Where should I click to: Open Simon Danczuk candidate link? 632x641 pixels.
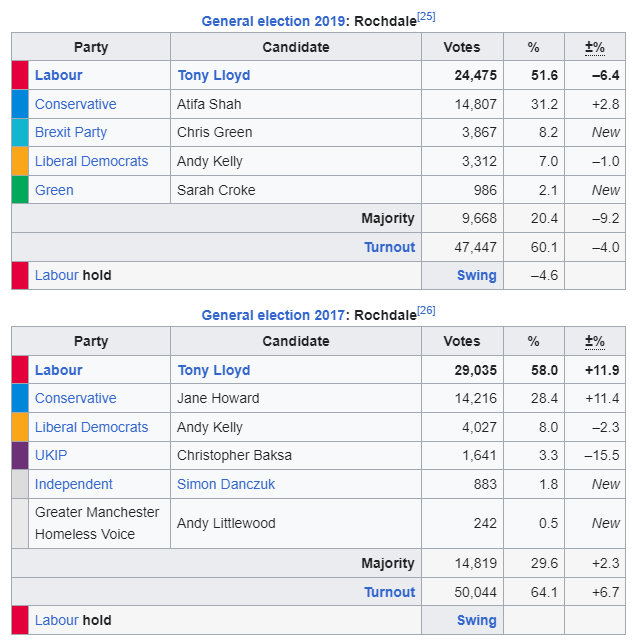226,484
